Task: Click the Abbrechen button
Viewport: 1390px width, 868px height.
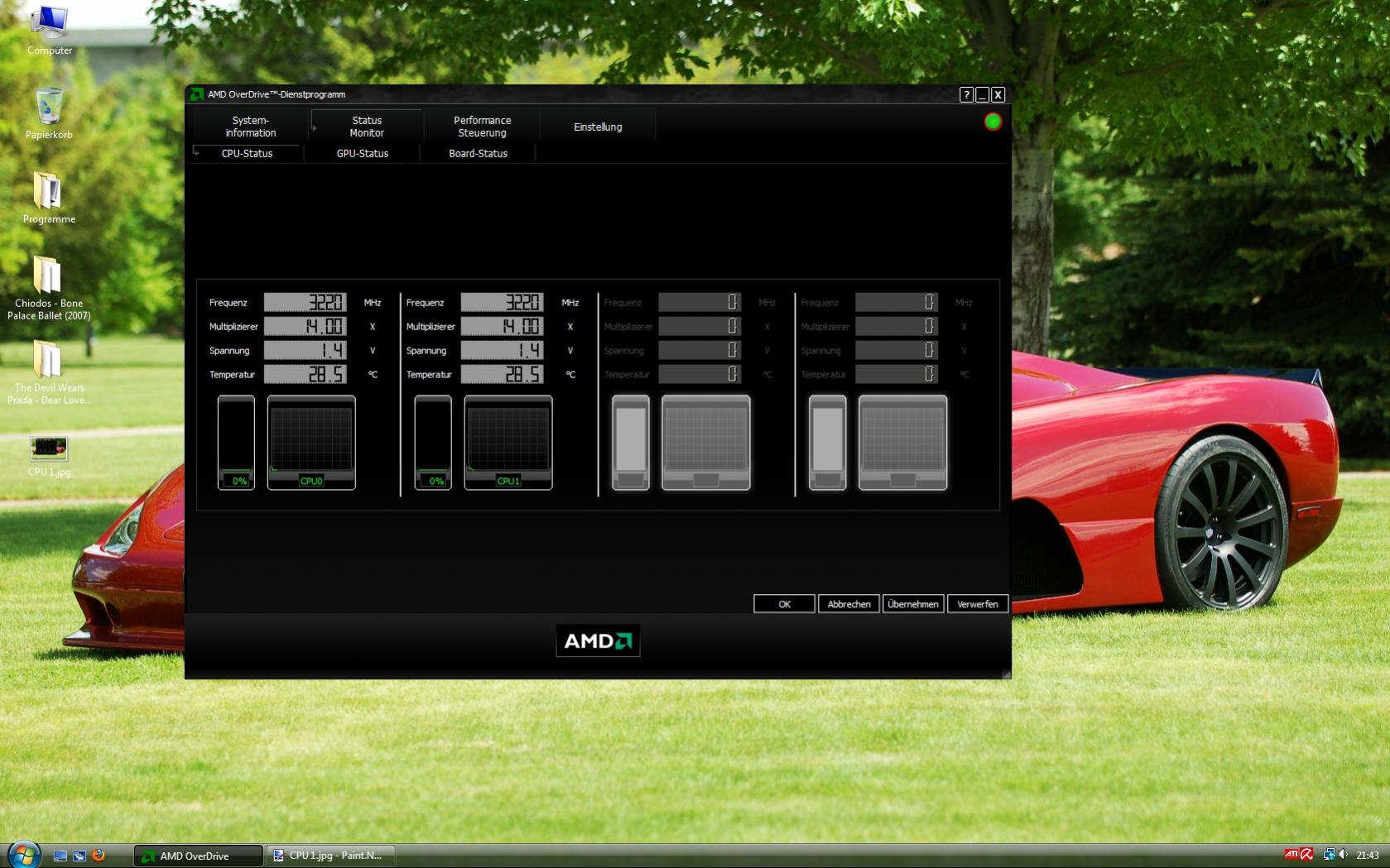Action: pos(849,604)
